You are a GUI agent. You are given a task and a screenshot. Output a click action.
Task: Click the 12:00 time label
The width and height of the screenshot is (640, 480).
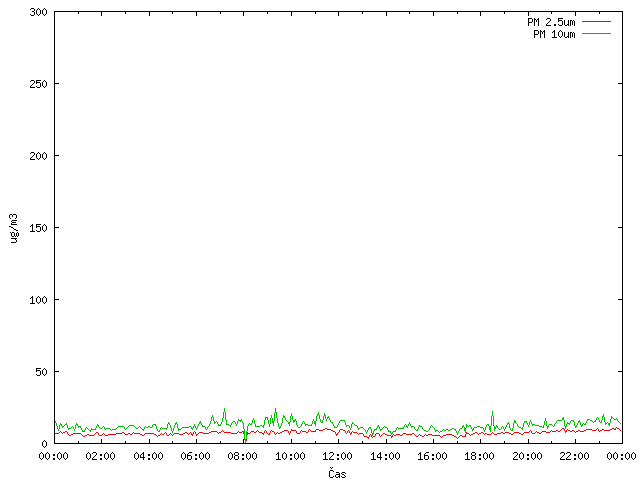click(x=337, y=456)
